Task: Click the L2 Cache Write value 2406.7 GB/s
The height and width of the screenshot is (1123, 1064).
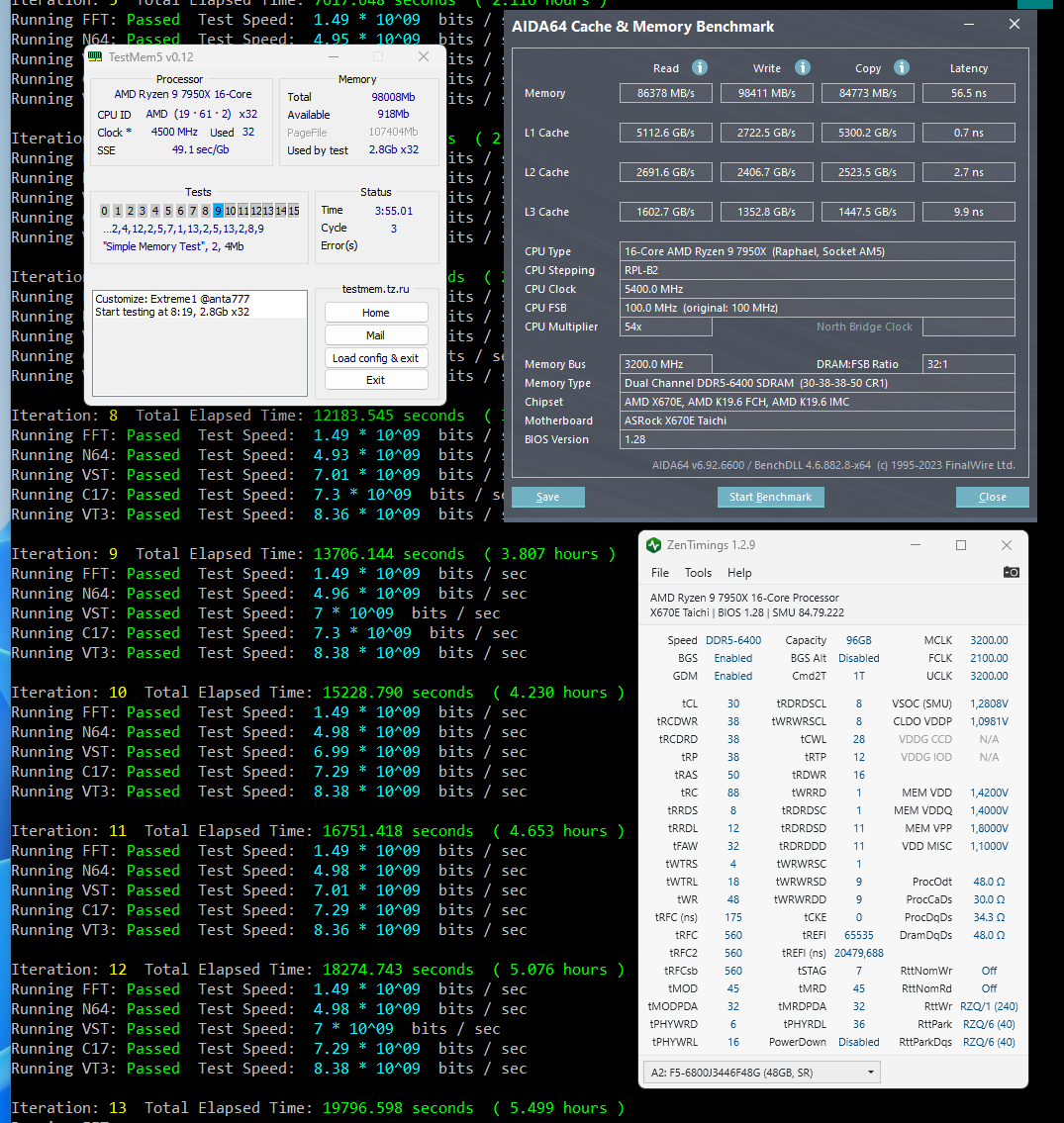Action: [767, 172]
